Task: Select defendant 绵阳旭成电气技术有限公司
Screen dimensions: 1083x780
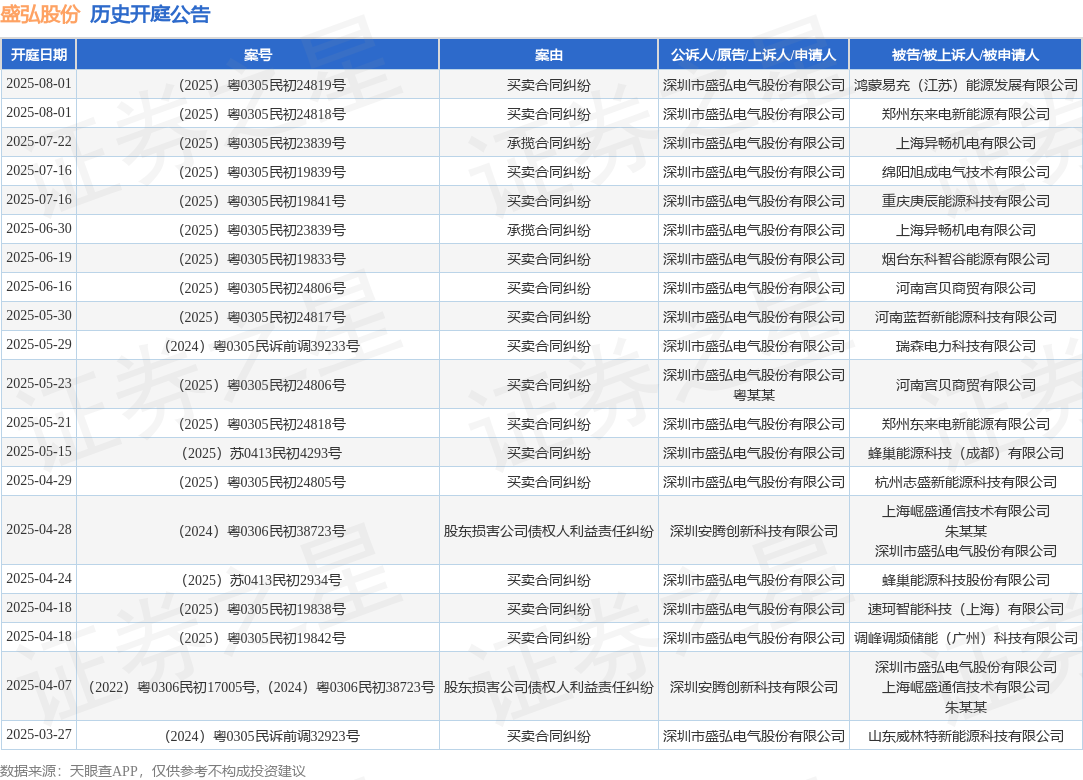Action: (x=966, y=172)
